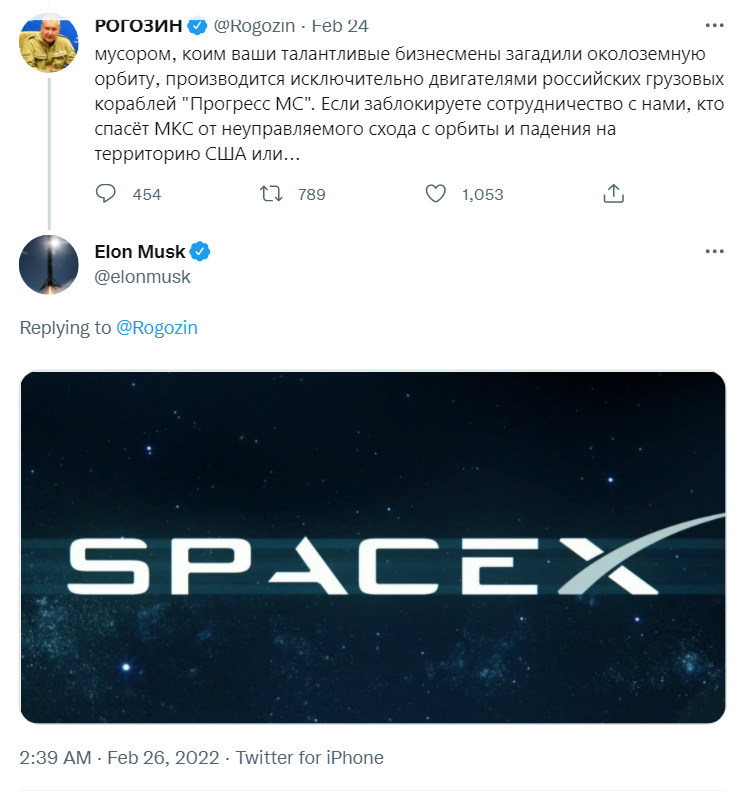Click Elon Musk's verified badge icon

[x=200, y=251]
